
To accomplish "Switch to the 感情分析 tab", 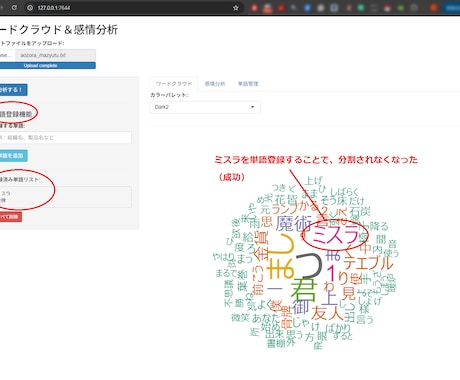I will pos(215,84).
